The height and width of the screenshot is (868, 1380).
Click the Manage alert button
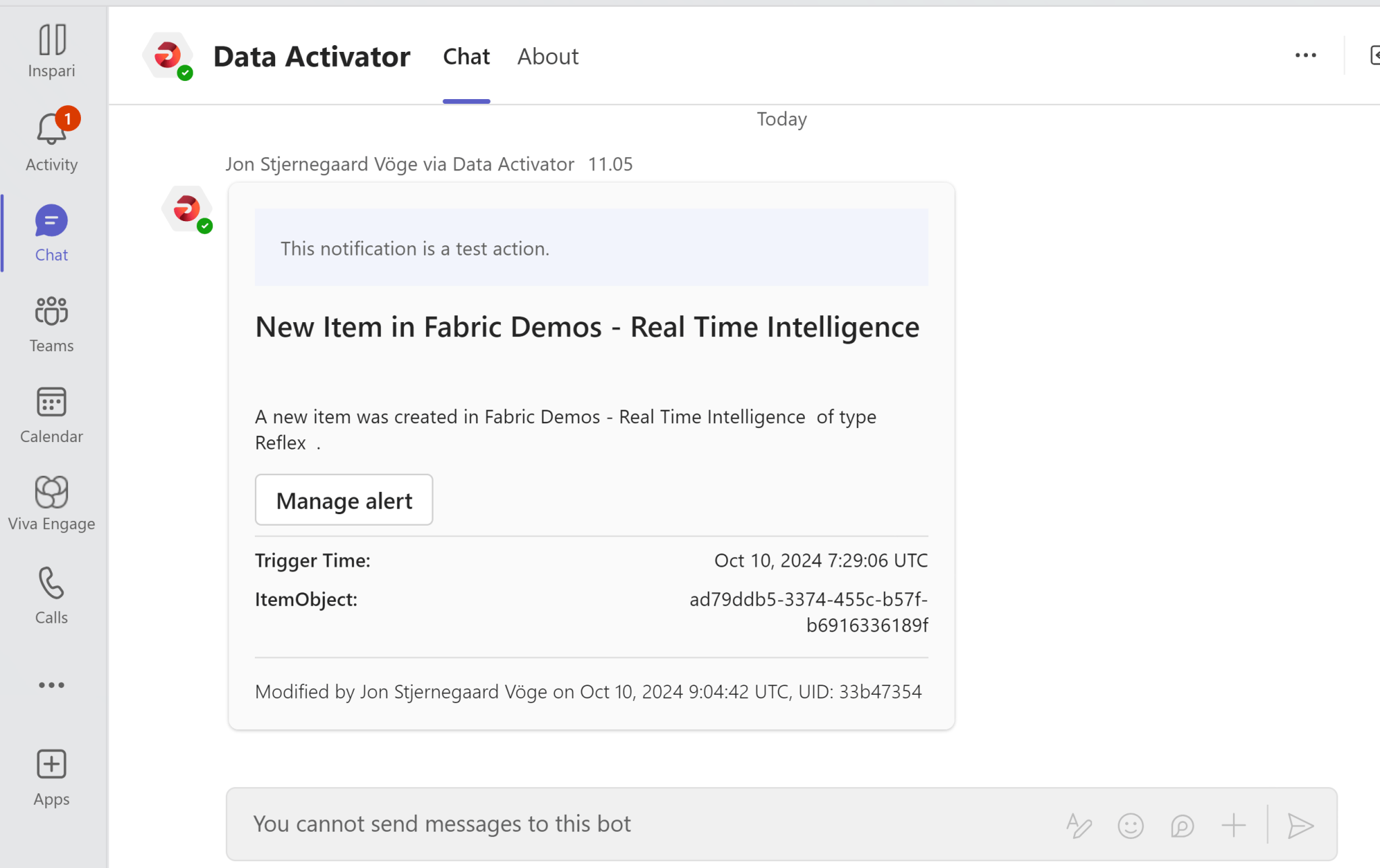[x=343, y=499]
